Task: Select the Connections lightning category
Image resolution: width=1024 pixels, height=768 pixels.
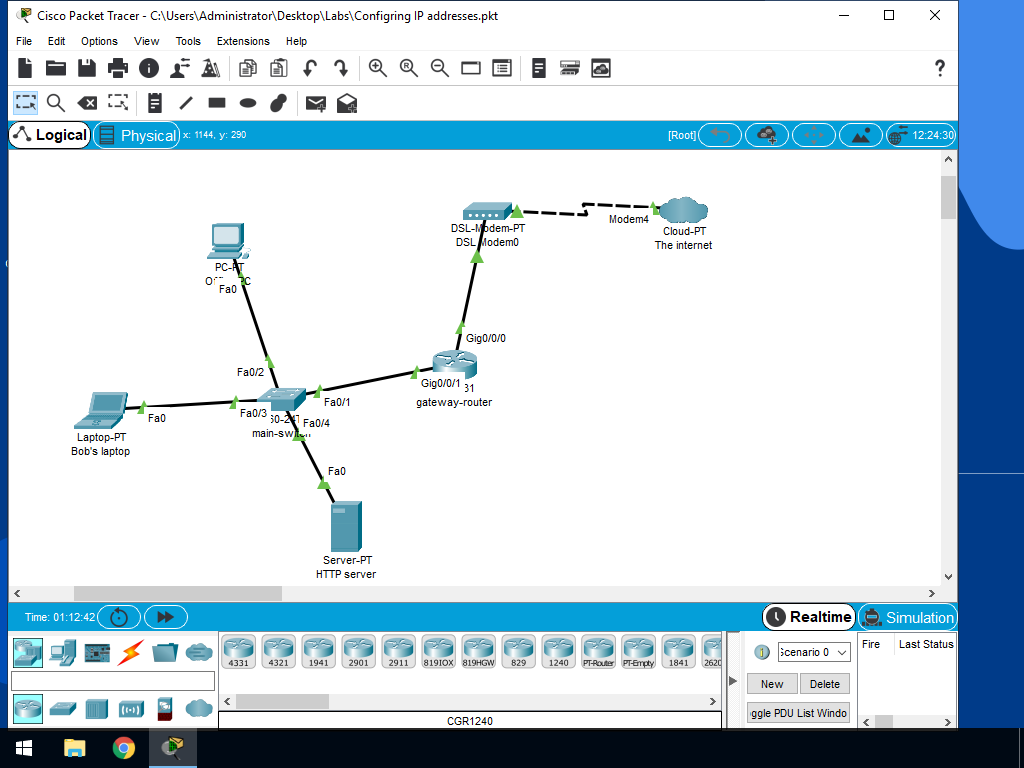Action: coord(131,652)
